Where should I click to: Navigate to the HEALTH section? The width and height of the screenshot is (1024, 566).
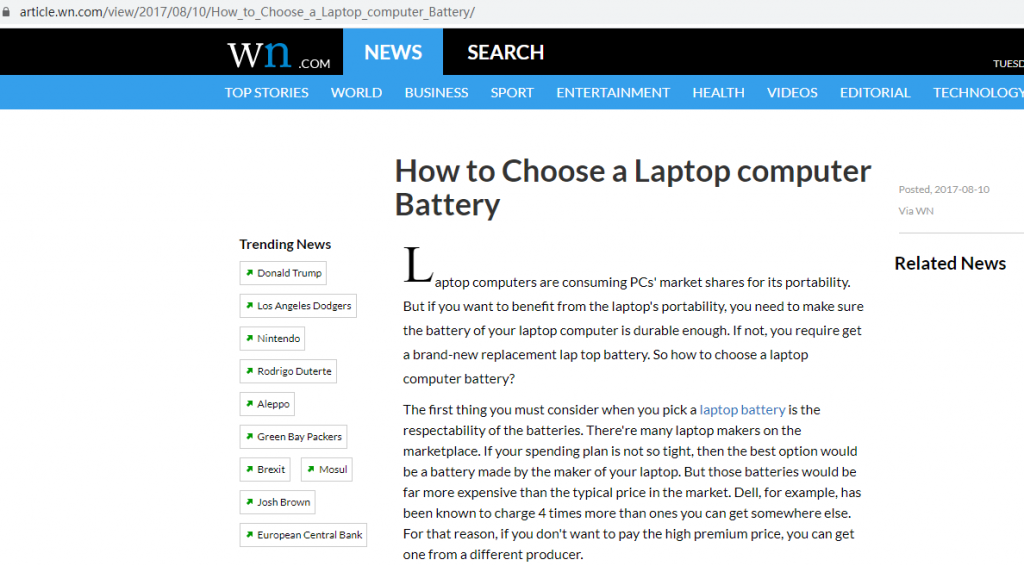point(718,92)
